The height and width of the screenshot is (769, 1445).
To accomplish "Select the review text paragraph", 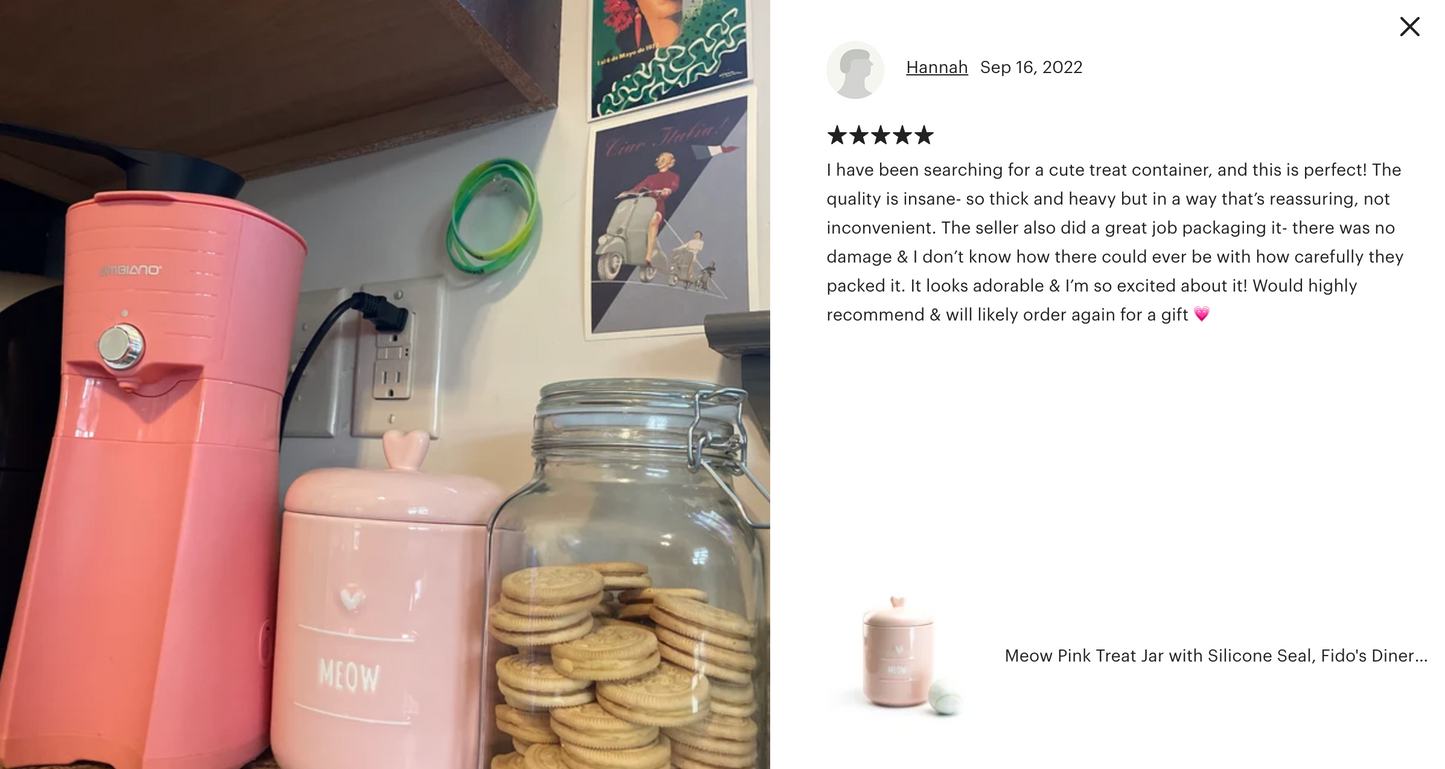I will click(1115, 242).
